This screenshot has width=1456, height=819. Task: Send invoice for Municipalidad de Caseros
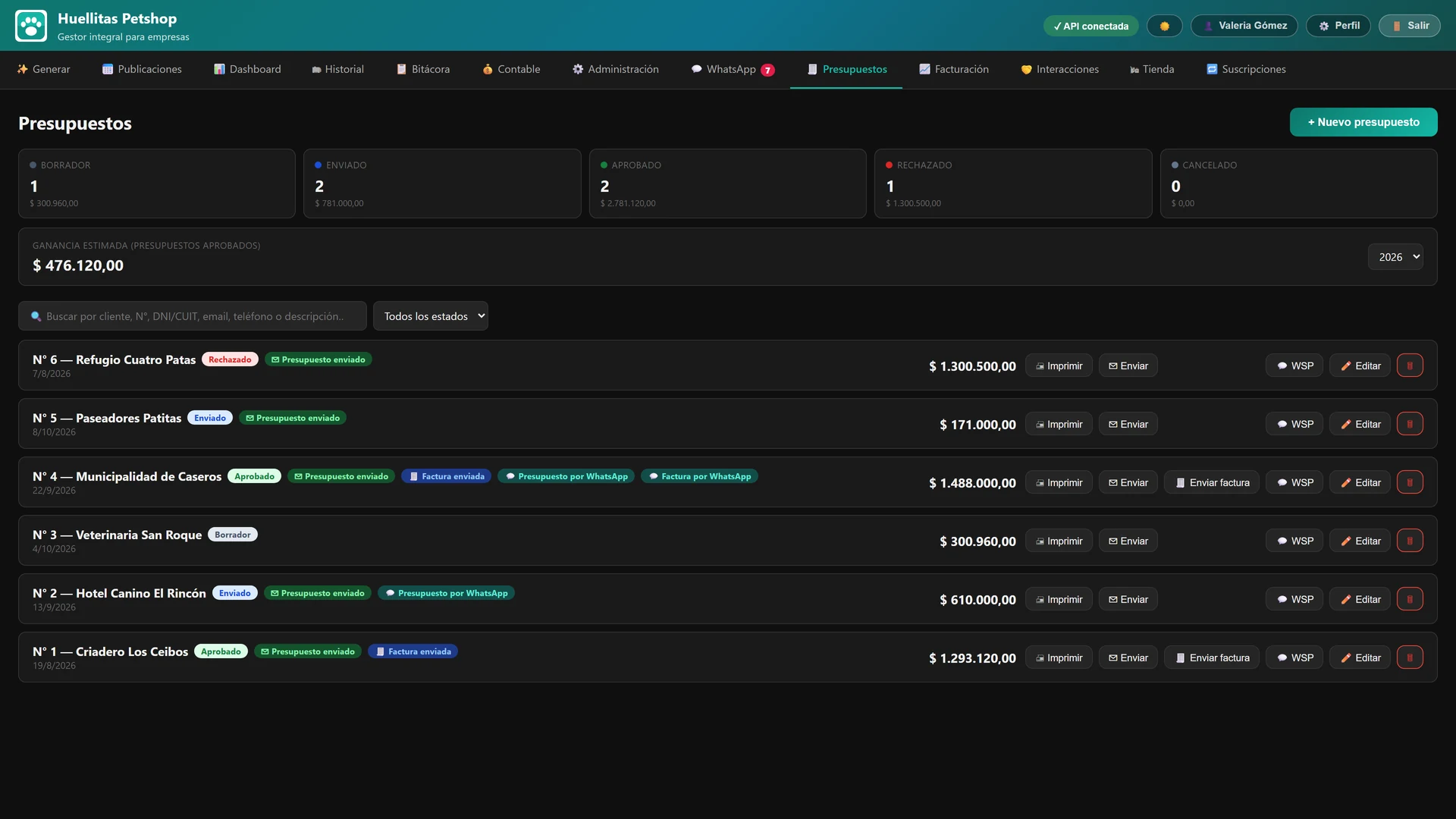pyautogui.click(x=1211, y=482)
